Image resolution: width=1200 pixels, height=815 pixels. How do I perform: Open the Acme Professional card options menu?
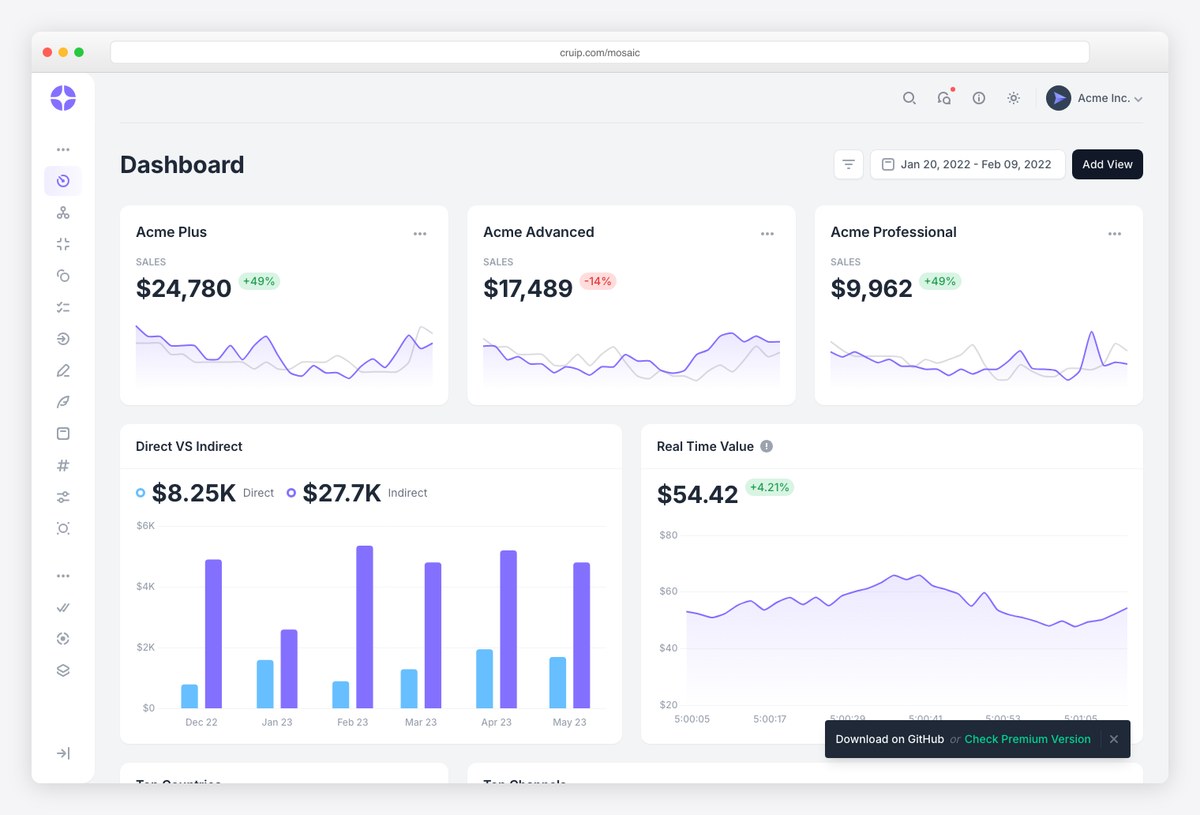coord(1115,234)
